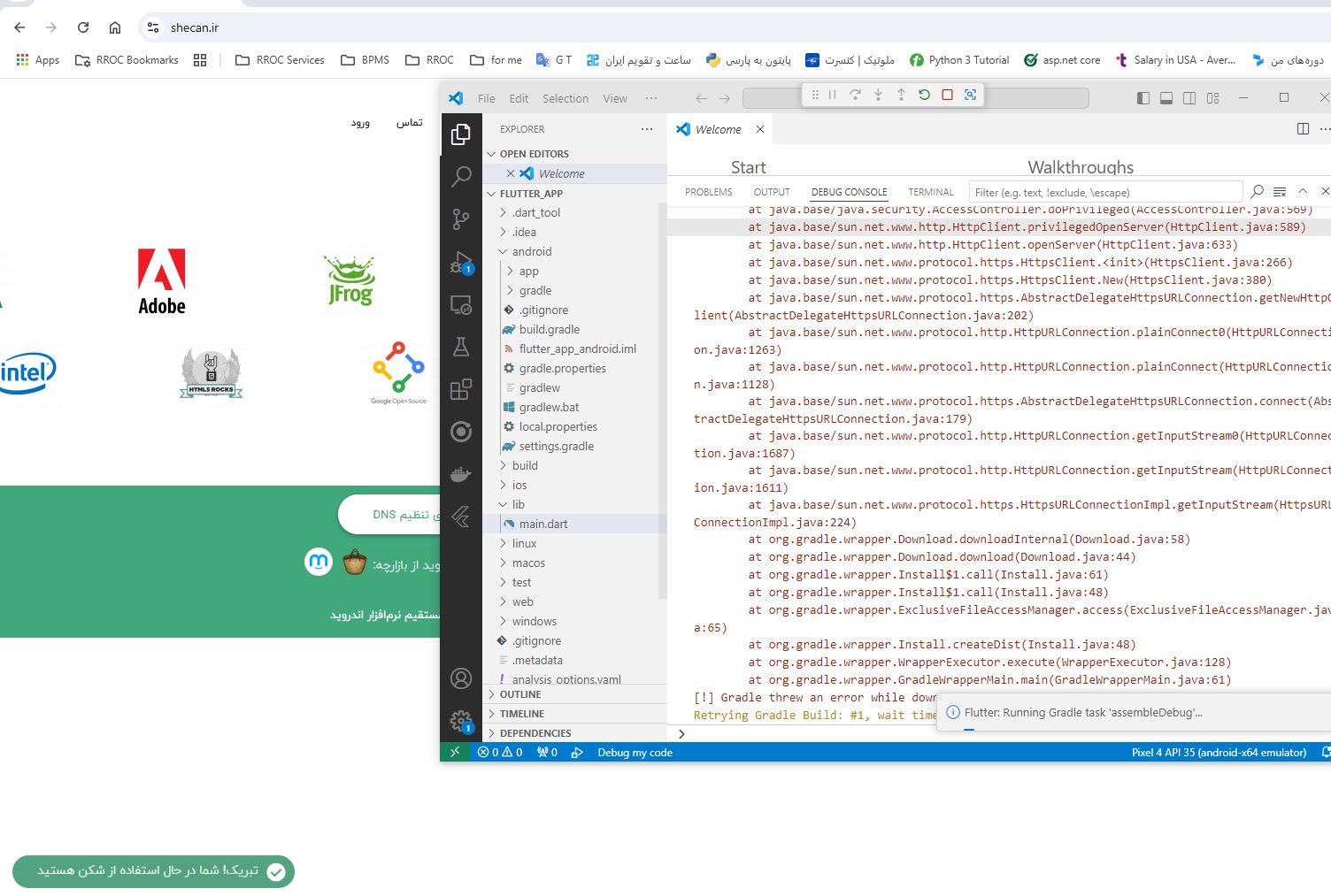Screen dimensions: 1331x896
Task: Pause the debug session
Action: click(833, 95)
